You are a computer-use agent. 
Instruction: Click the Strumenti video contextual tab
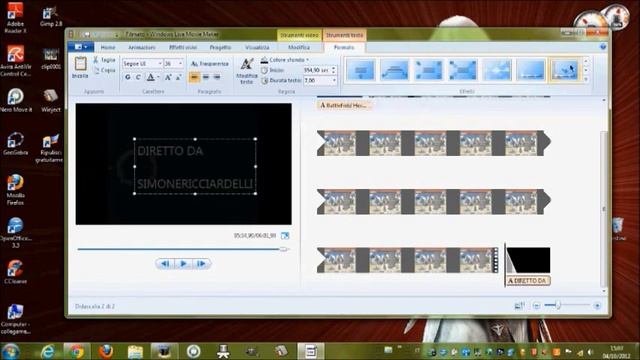[299, 35]
